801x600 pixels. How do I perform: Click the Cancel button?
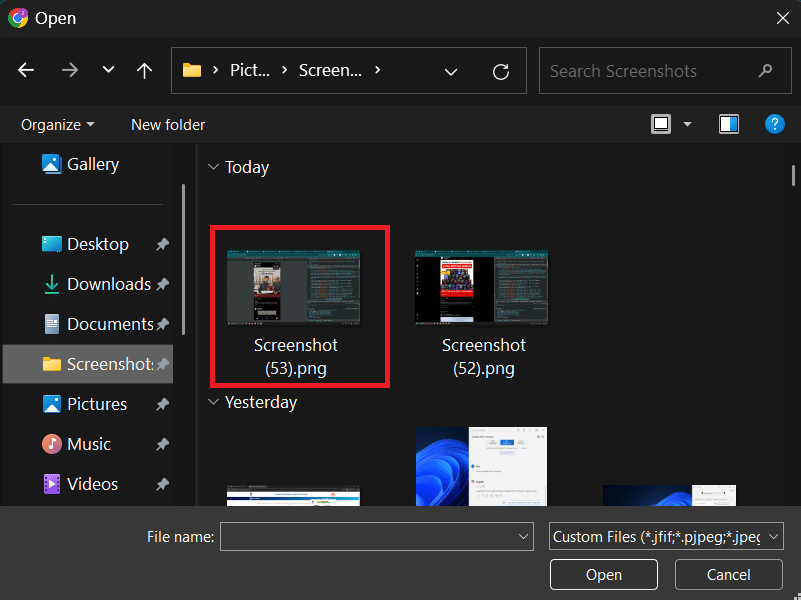[728, 574]
